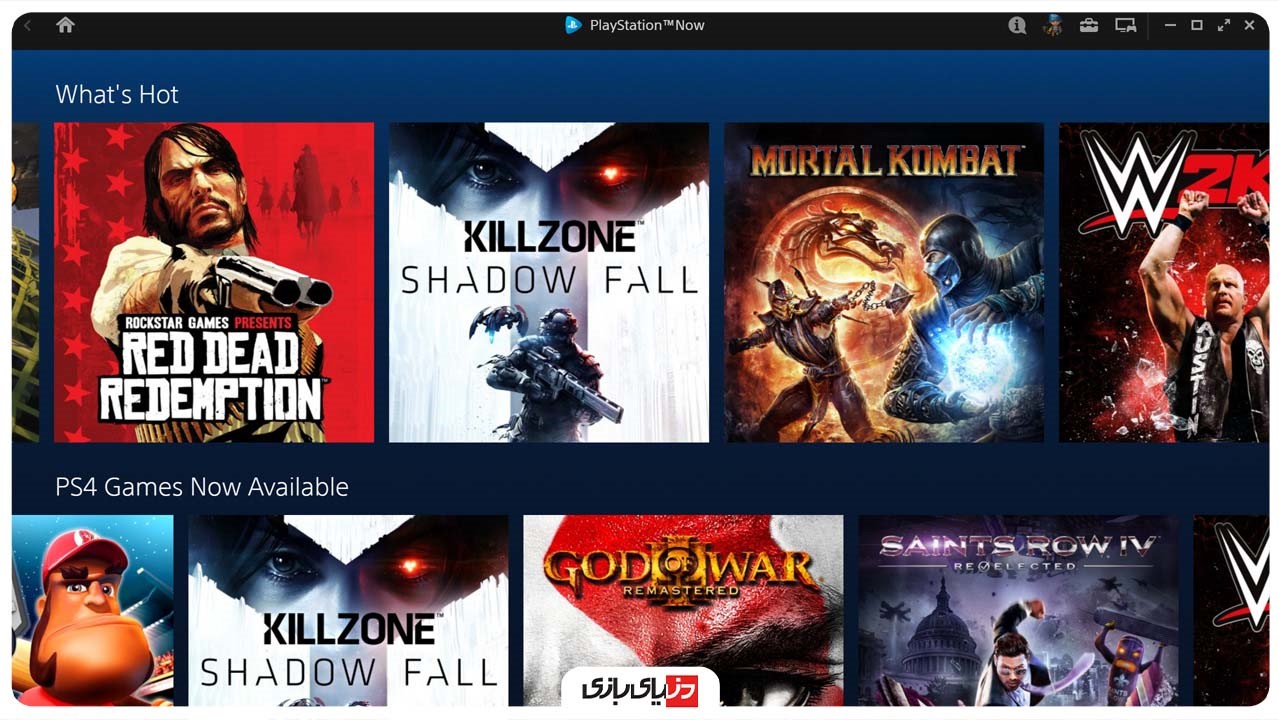Click the PlayStation Now logo icon
Screen dimensions: 1279x720
click(x=573, y=25)
